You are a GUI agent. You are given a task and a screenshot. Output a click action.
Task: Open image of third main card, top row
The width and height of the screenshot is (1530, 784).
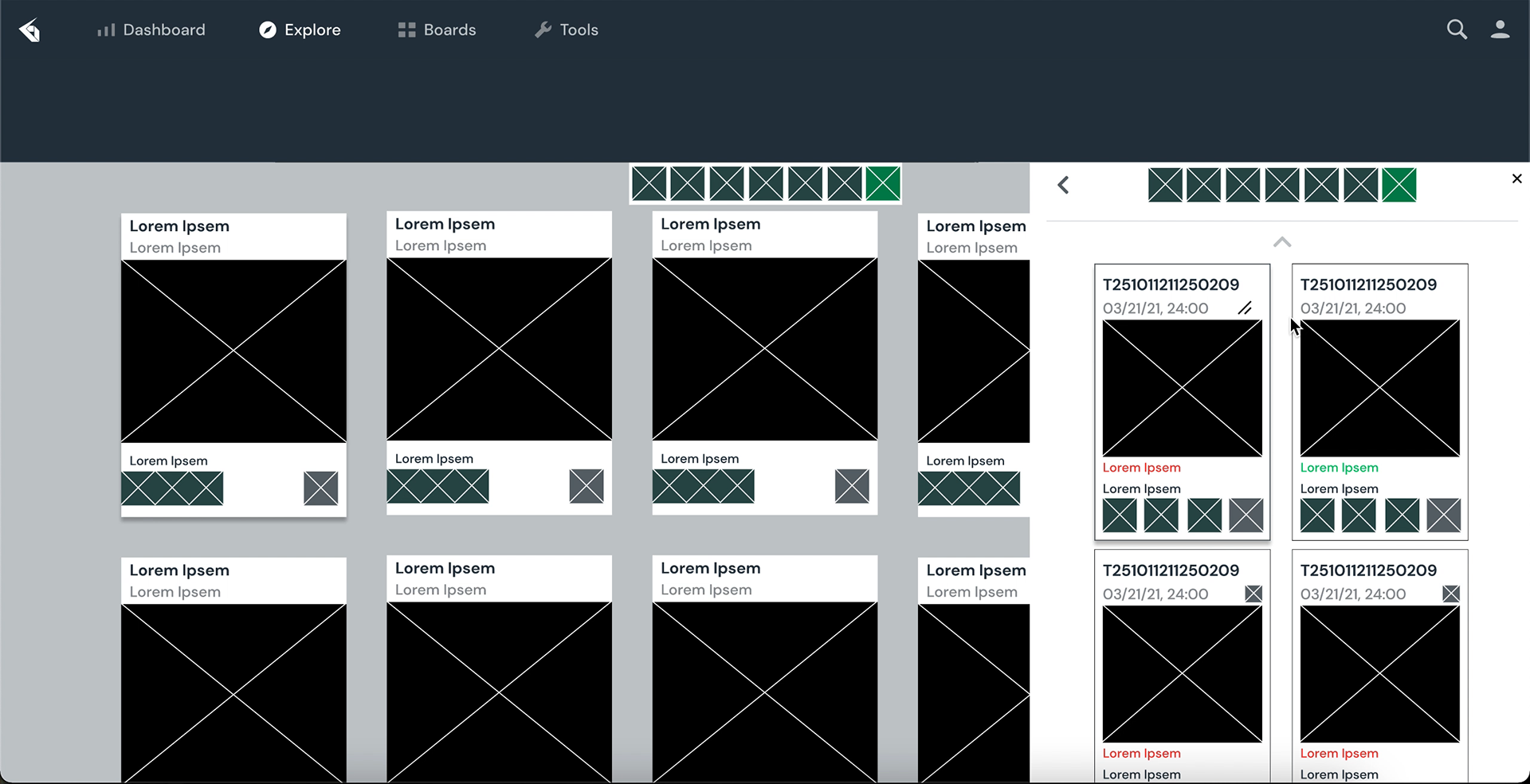[765, 349]
